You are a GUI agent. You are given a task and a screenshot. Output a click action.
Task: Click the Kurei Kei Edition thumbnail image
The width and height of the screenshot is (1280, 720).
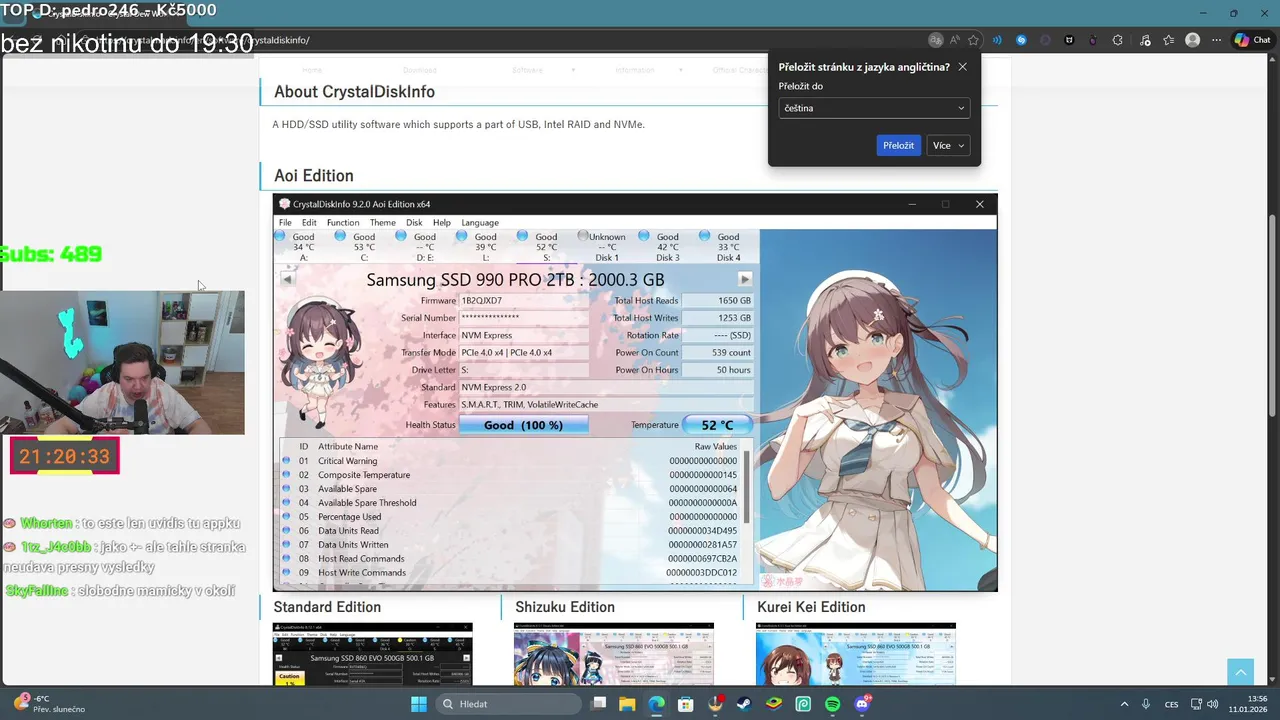point(856,654)
